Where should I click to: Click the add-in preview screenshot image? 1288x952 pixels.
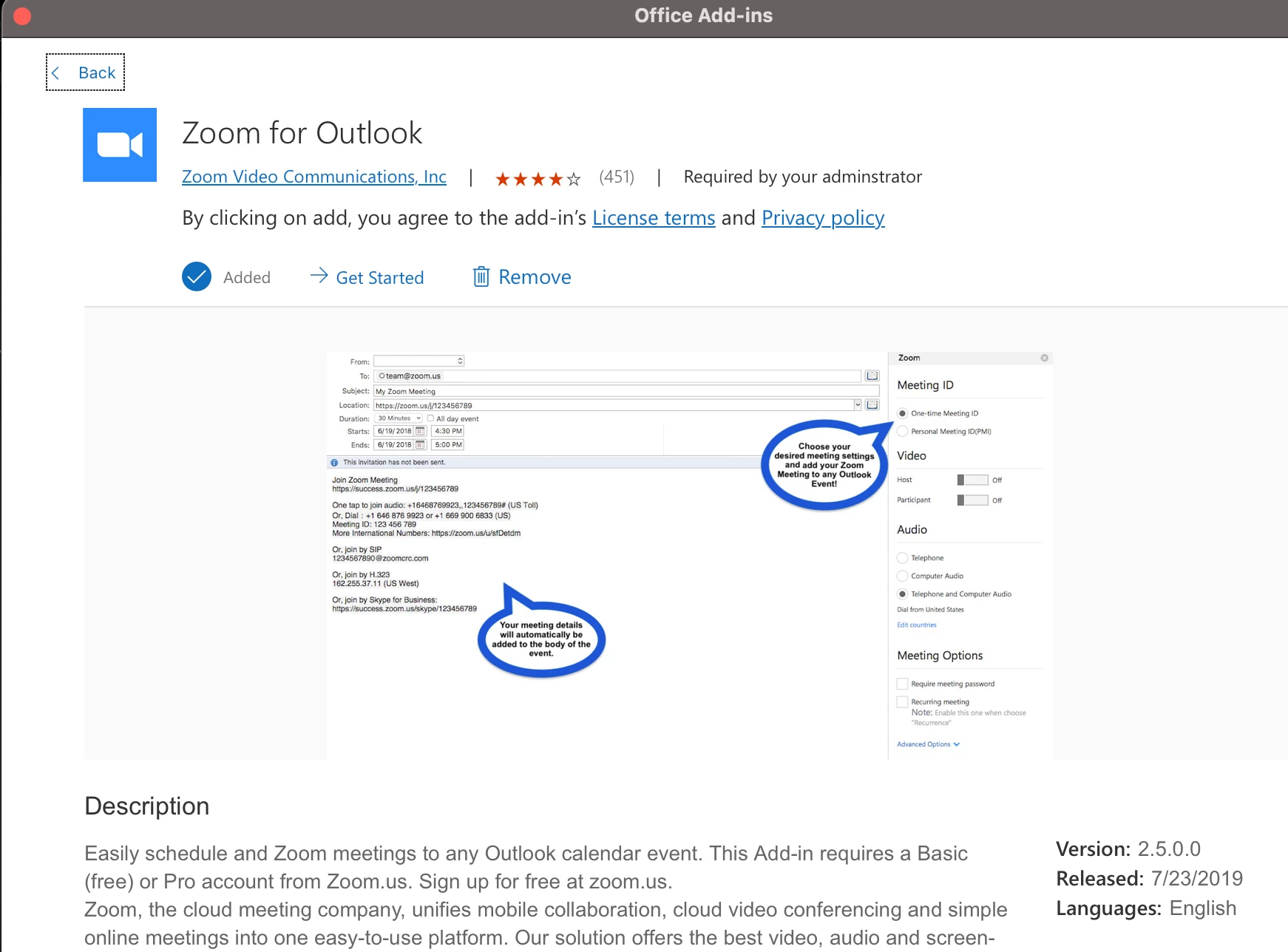(689, 556)
